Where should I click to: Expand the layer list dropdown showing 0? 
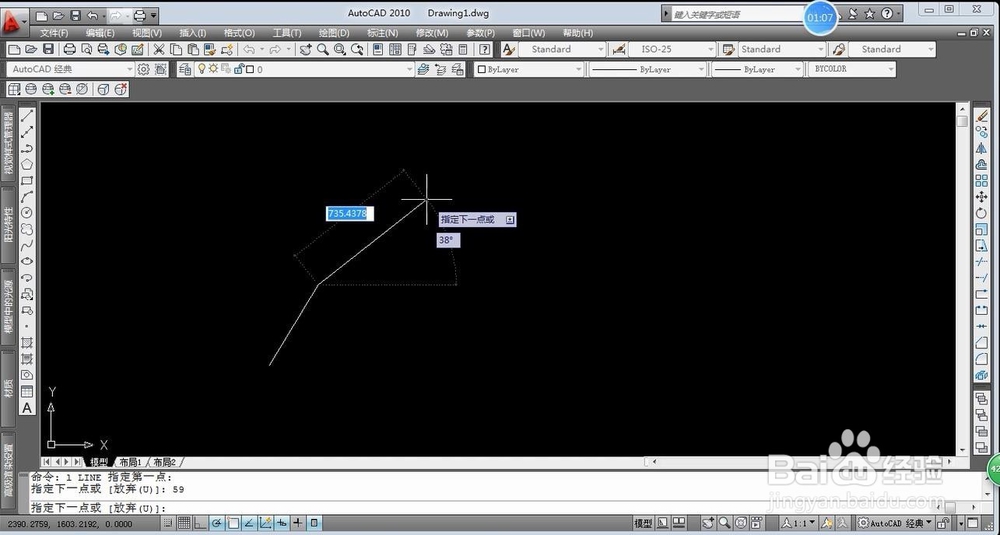tap(410, 69)
